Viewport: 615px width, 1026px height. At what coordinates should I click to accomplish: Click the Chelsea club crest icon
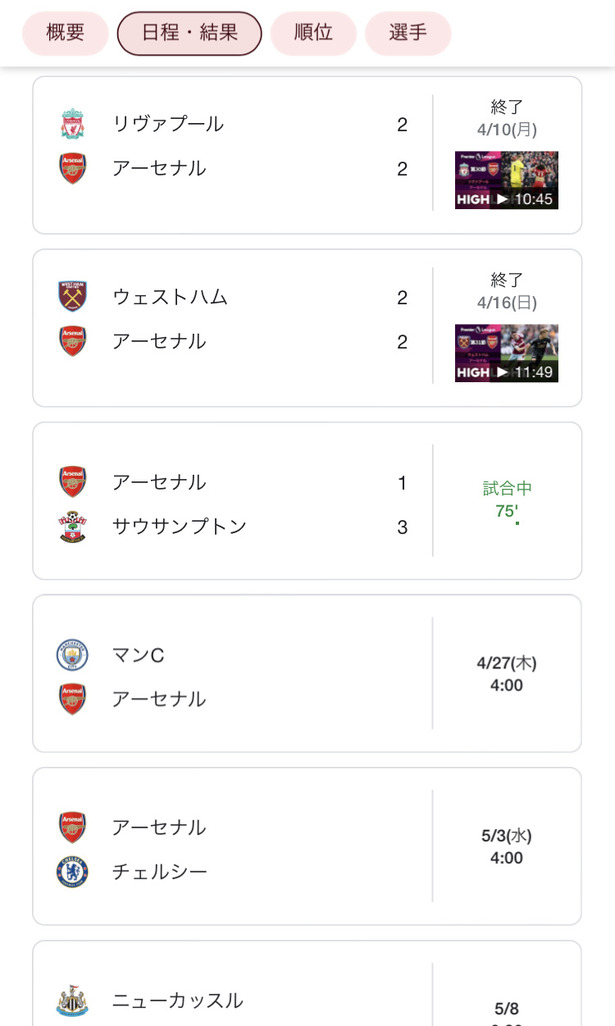[x=72, y=872]
